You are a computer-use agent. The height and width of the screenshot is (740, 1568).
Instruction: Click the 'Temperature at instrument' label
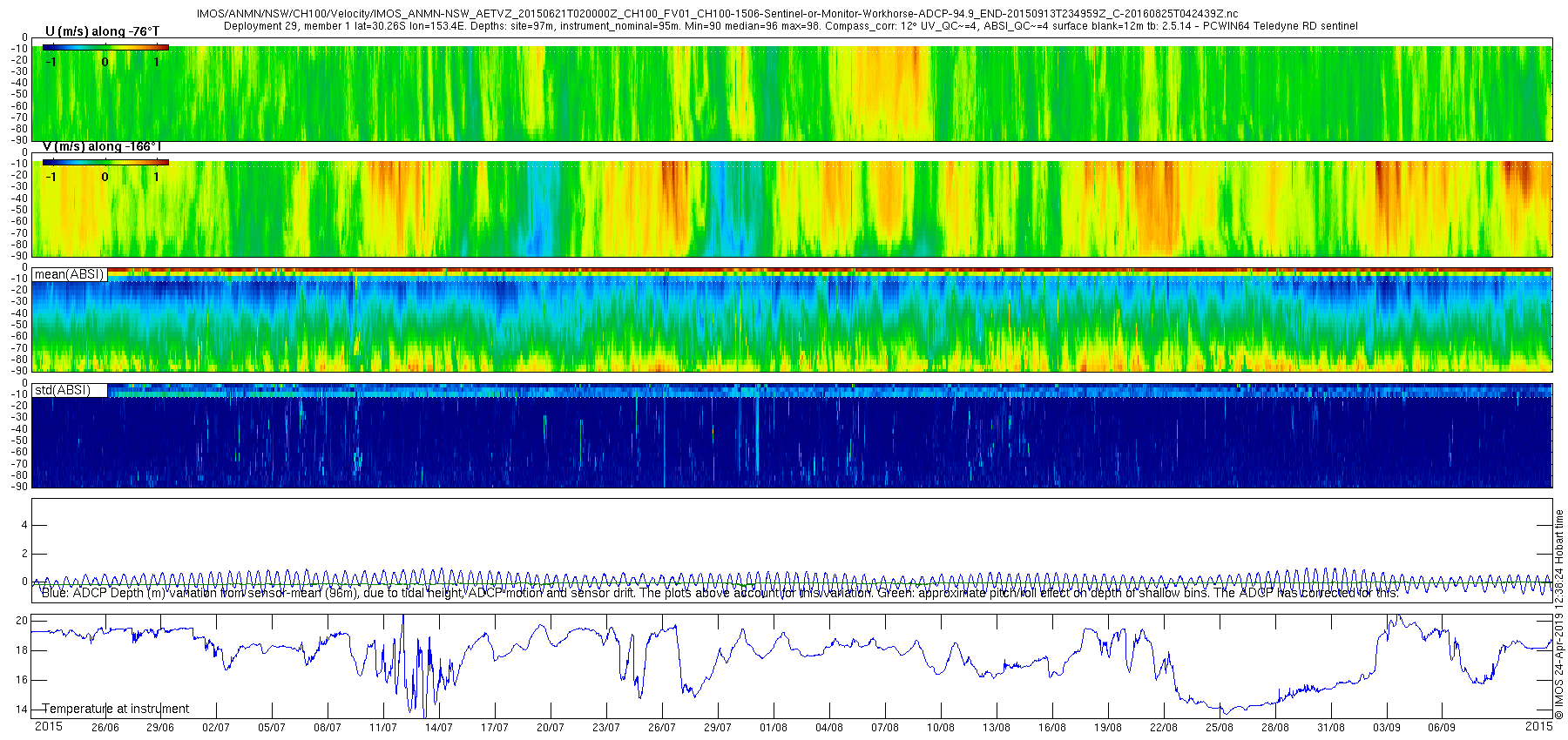116,709
